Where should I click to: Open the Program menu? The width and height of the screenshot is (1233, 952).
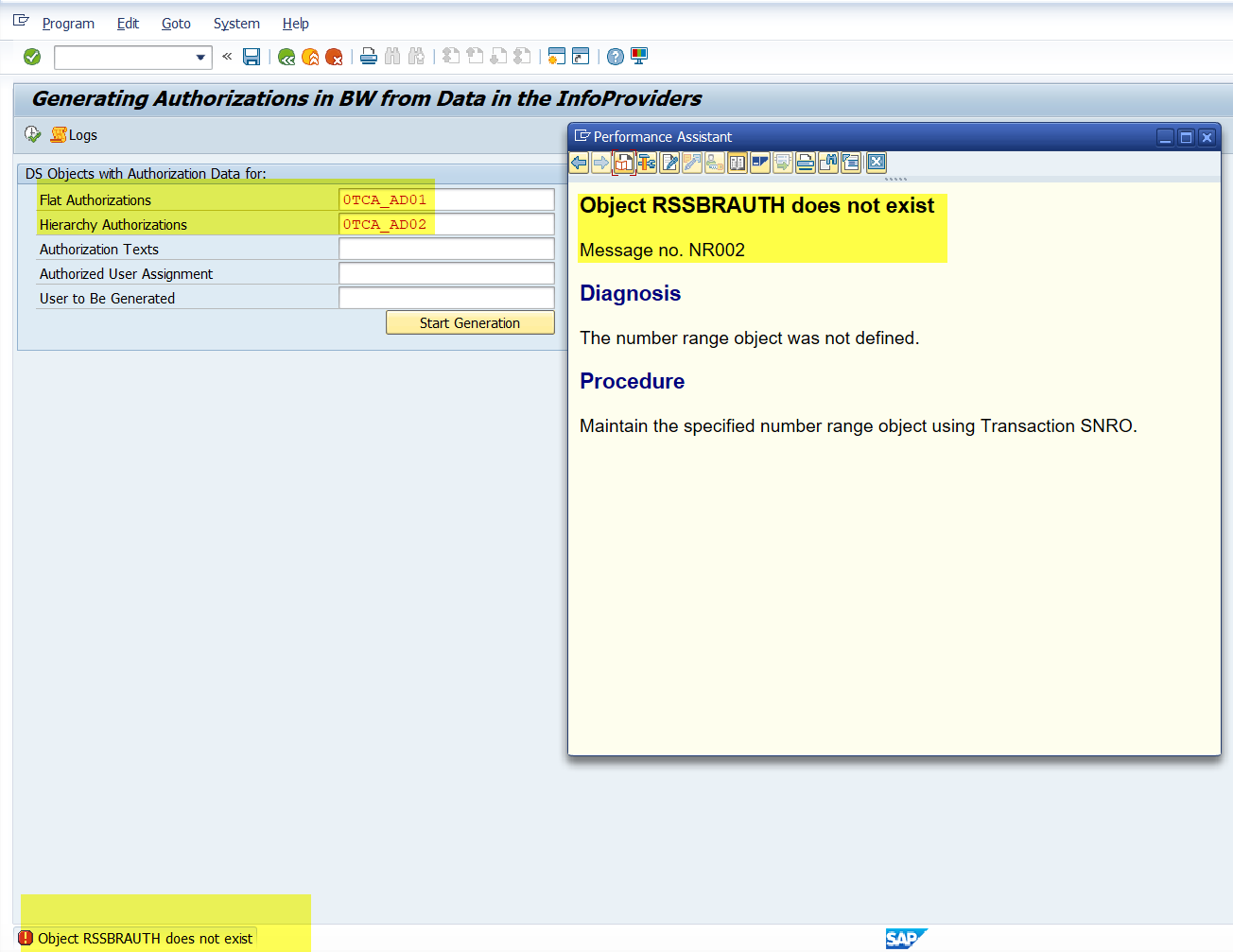point(68,24)
